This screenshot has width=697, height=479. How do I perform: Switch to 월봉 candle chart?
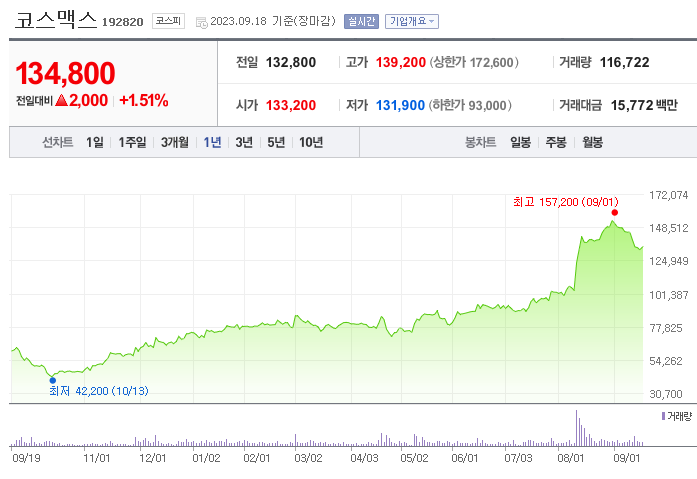pos(593,142)
